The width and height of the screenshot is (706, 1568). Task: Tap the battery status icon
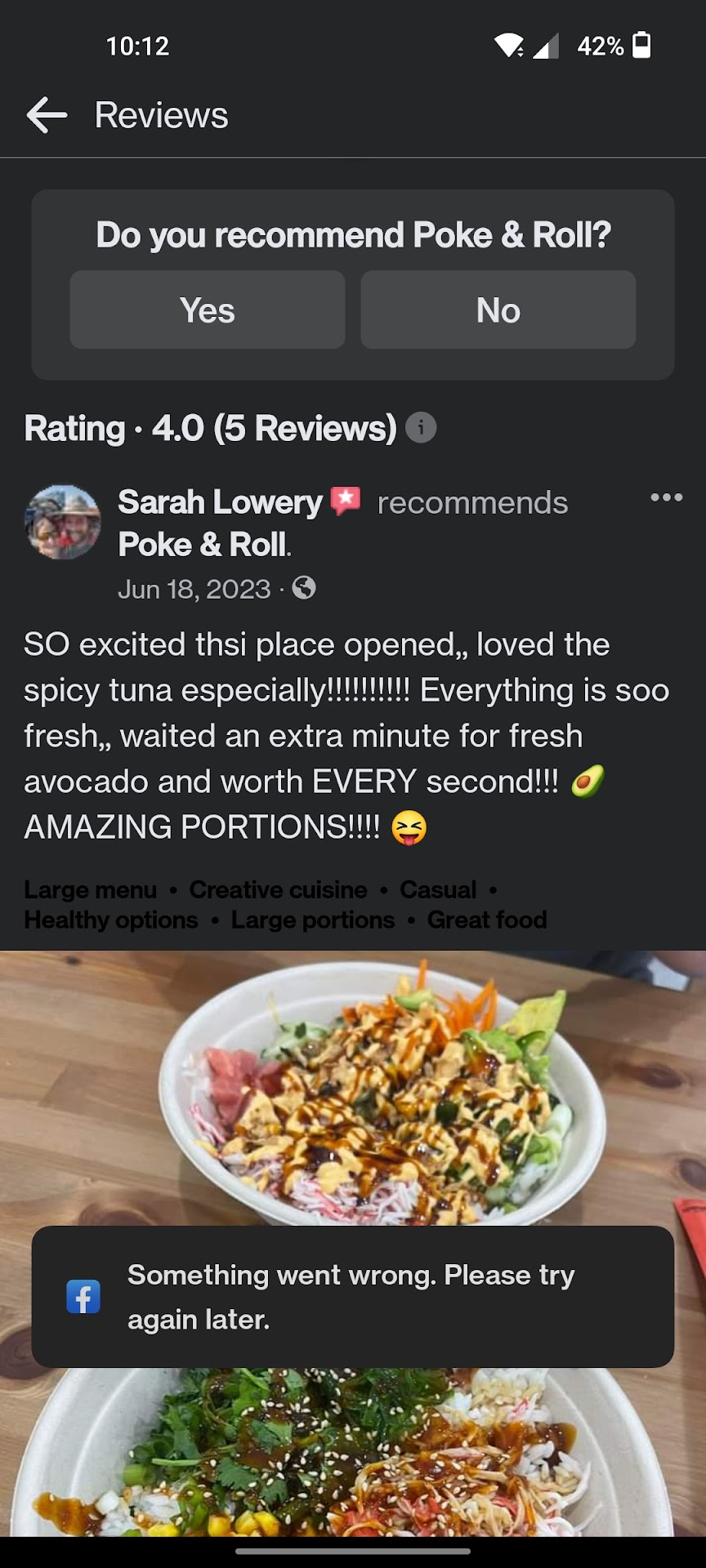(642, 45)
